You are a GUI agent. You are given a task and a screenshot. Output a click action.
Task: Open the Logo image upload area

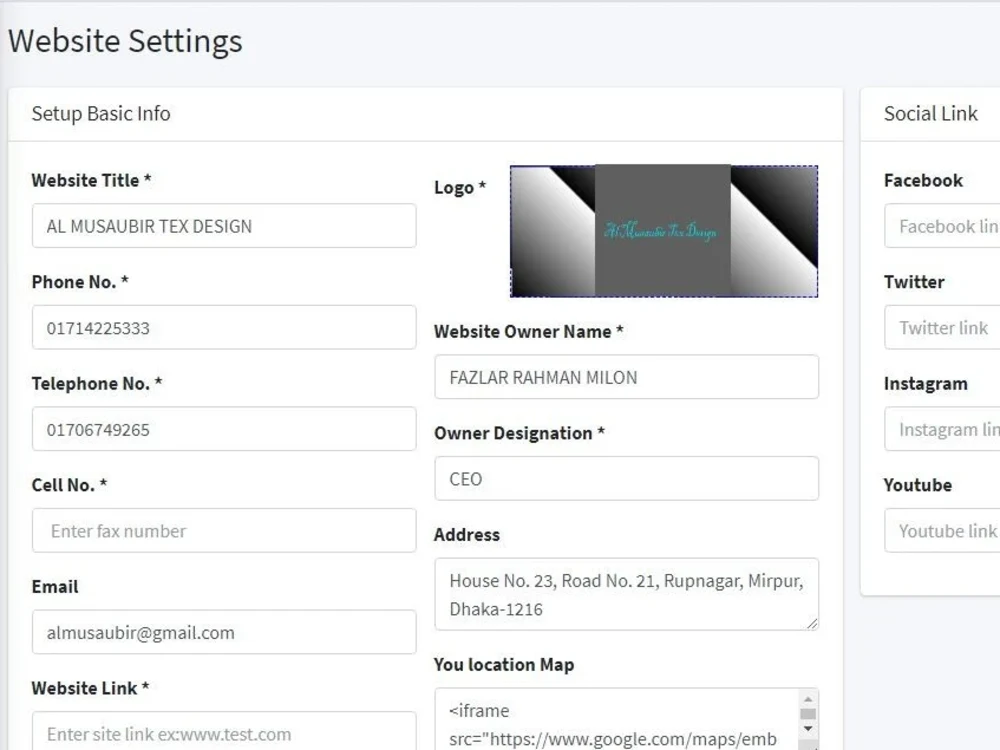(664, 232)
